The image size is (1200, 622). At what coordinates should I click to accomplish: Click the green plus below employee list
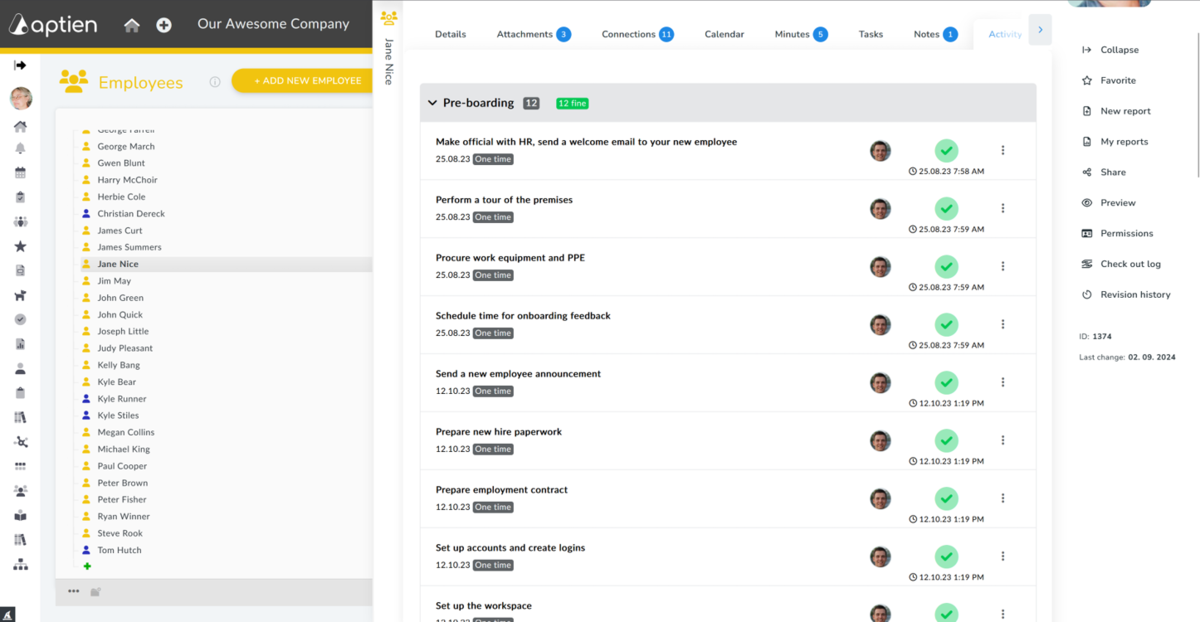point(87,566)
